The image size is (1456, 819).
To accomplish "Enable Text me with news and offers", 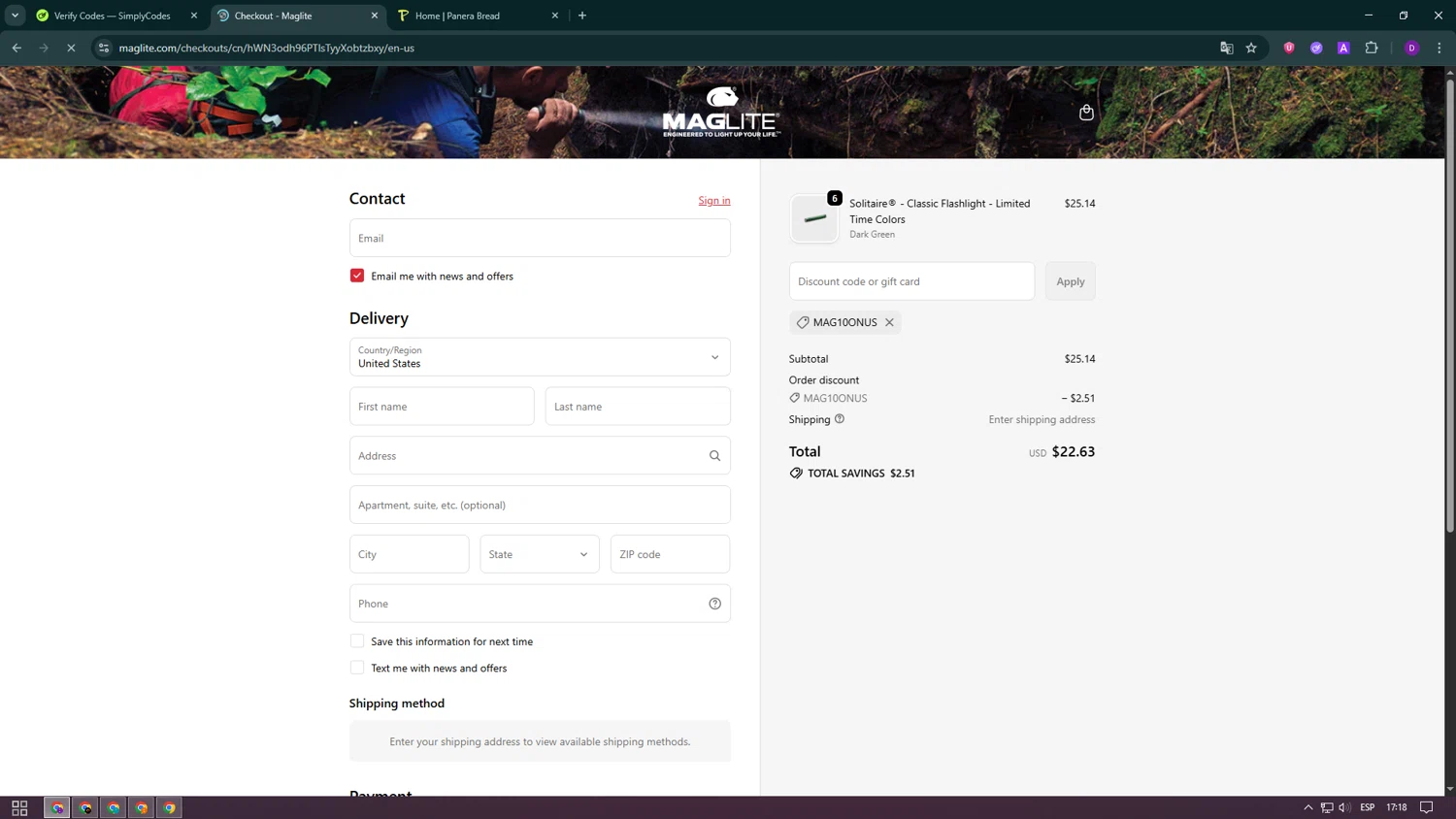I will (x=357, y=668).
